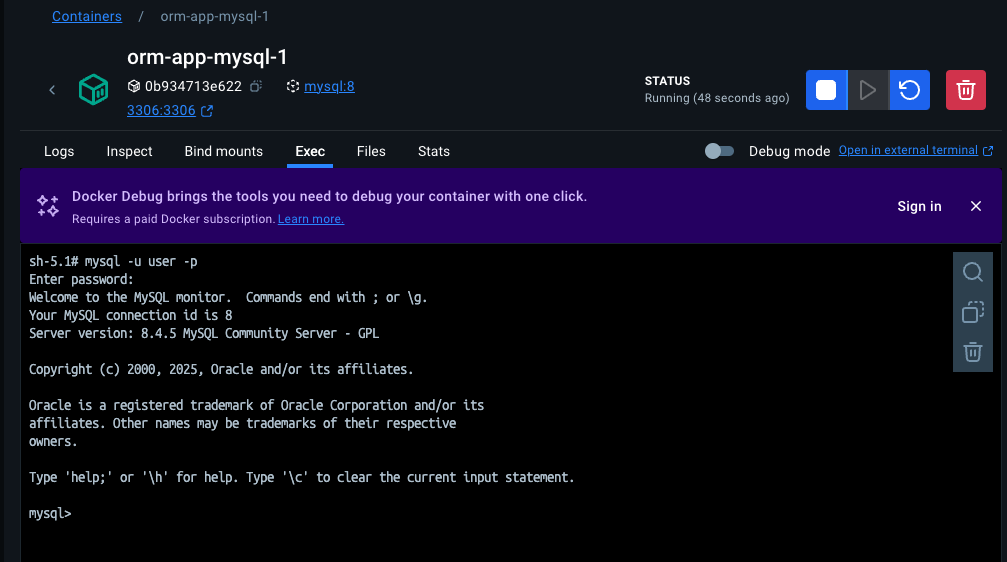The height and width of the screenshot is (562, 1007).
Task: Search the terminal output with magnifier icon
Action: tap(972, 272)
